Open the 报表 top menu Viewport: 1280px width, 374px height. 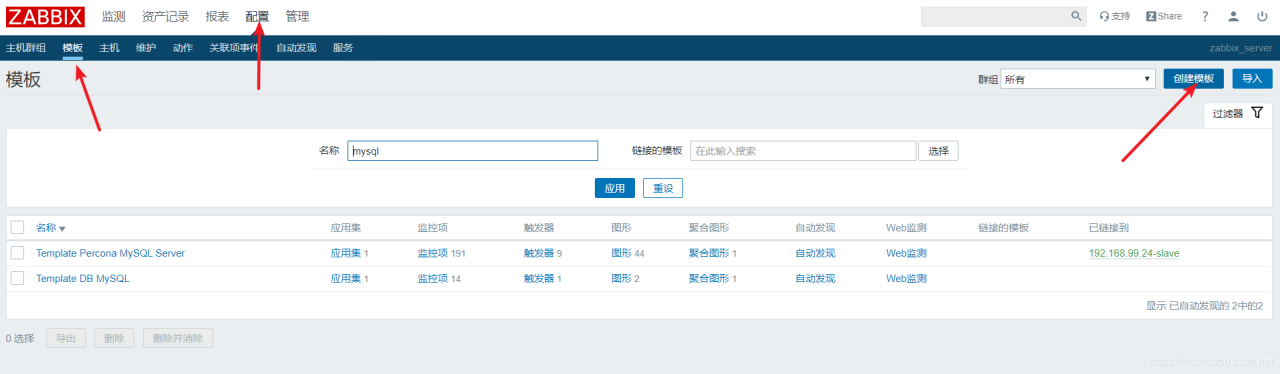pos(217,17)
